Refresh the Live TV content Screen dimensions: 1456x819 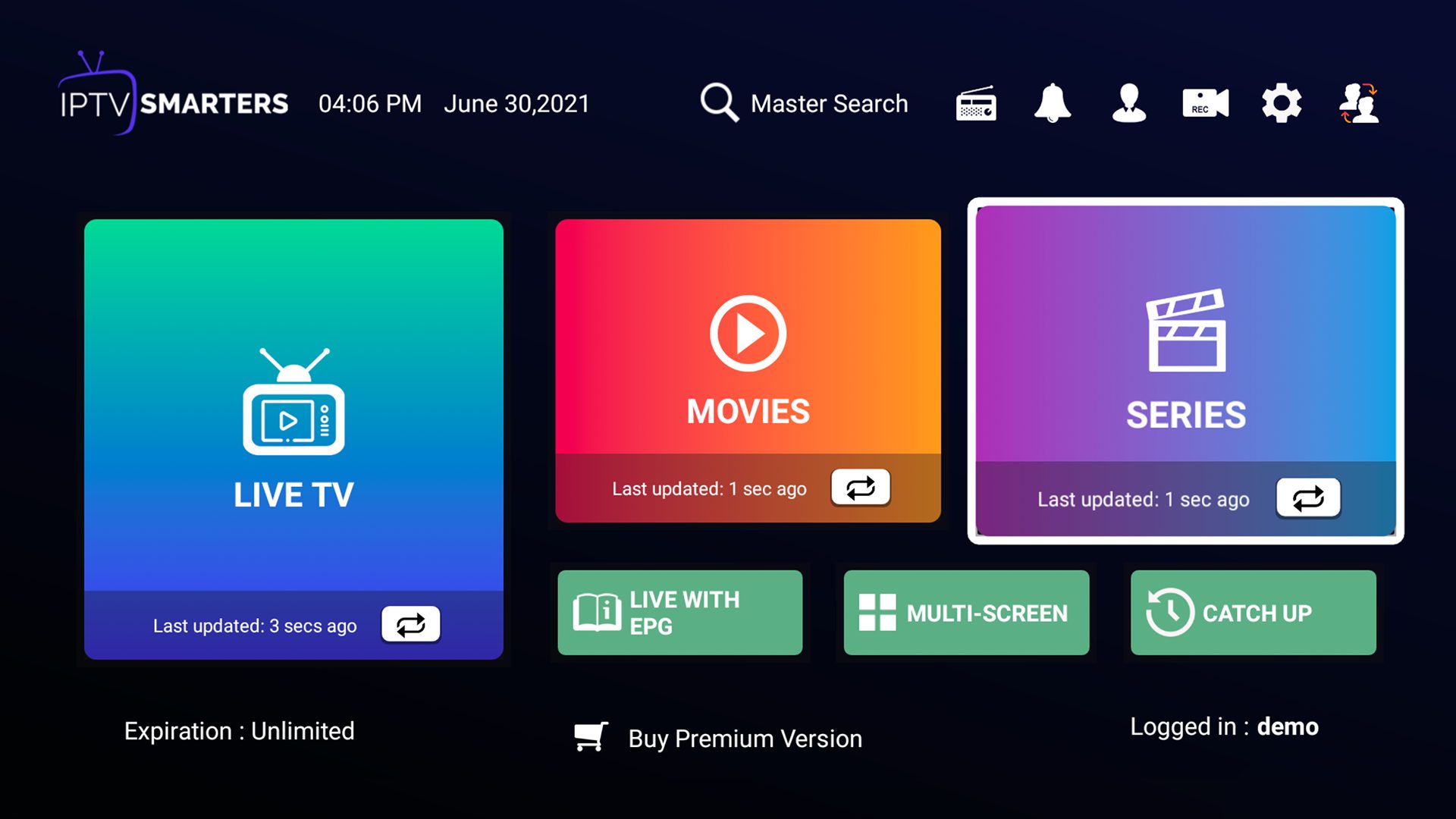click(410, 623)
